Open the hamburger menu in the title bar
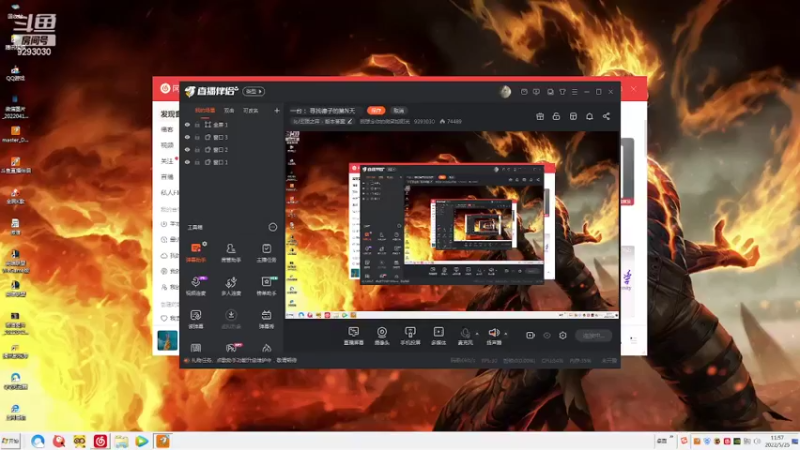 point(574,92)
